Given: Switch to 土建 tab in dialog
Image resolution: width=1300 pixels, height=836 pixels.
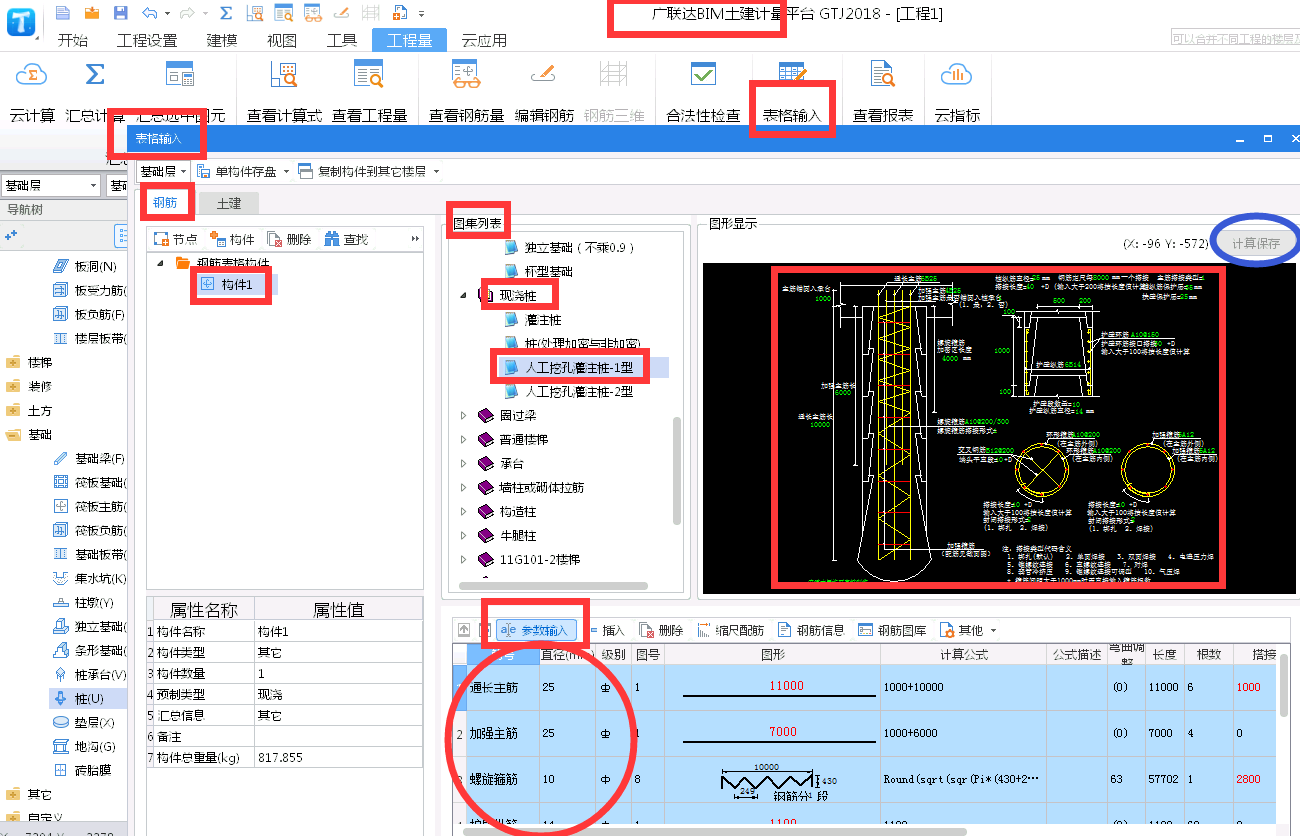Looking at the screenshot, I should 229,203.
